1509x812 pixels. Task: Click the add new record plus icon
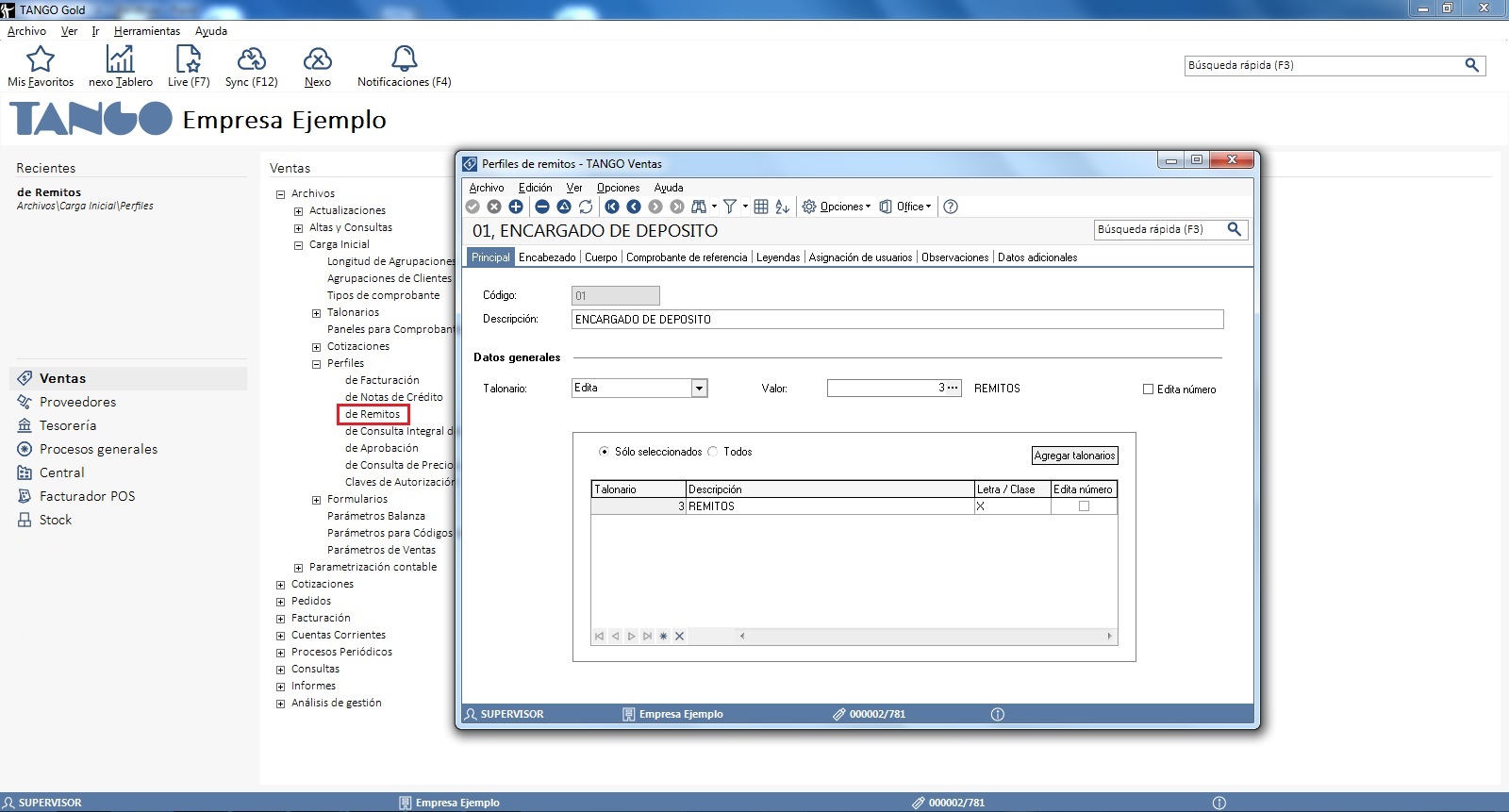click(x=516, y=207)
